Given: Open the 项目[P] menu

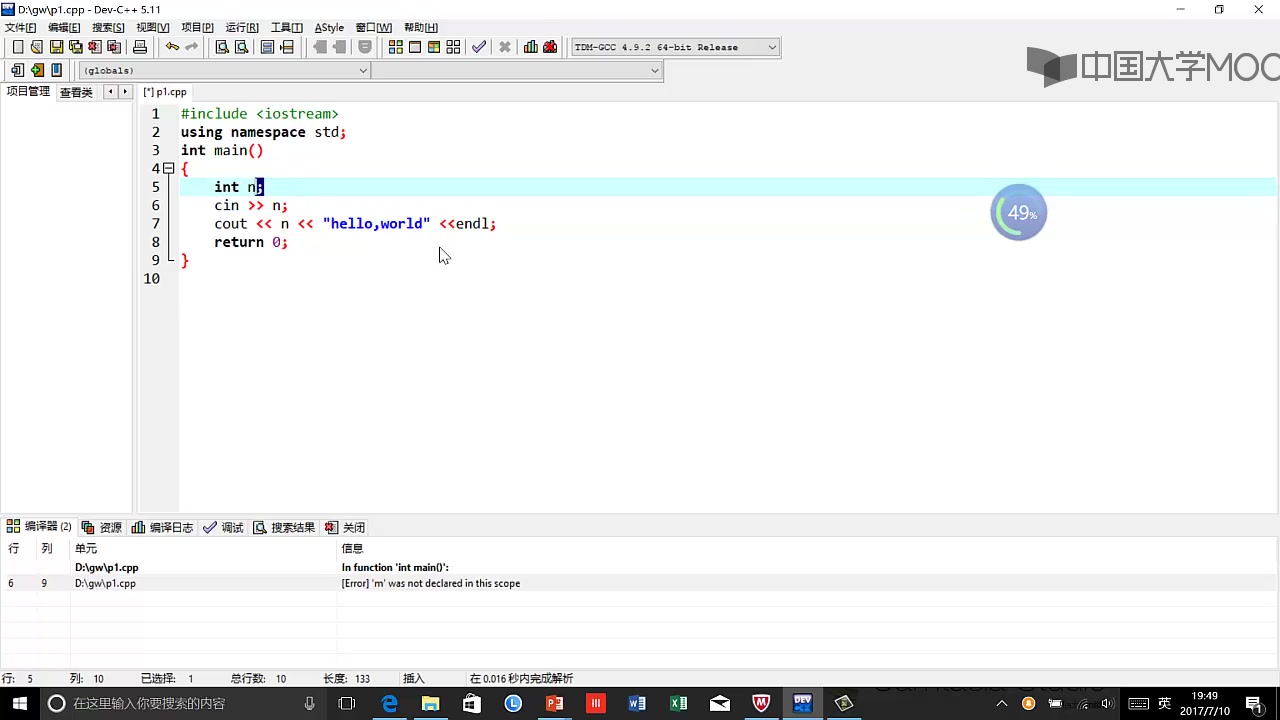Looking at the screenshot, I should pos(197,27).
